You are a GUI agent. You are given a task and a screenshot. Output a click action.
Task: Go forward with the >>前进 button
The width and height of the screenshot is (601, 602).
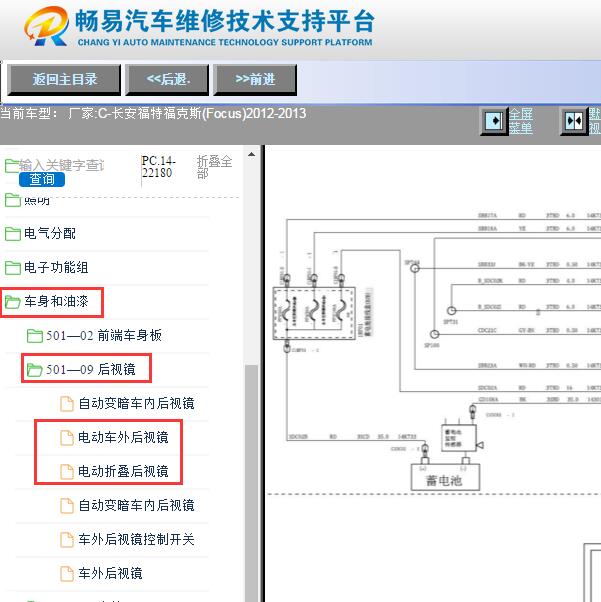(255, 80)
